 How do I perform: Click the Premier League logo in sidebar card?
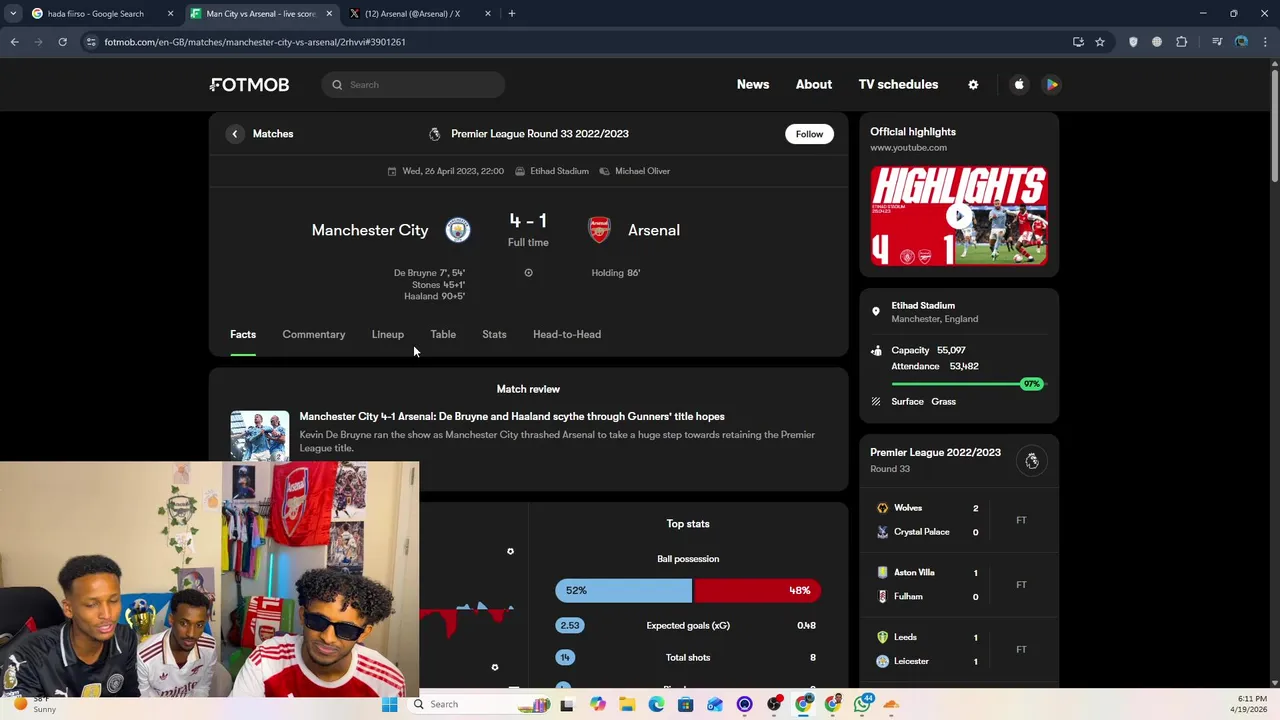point(1032,461)
